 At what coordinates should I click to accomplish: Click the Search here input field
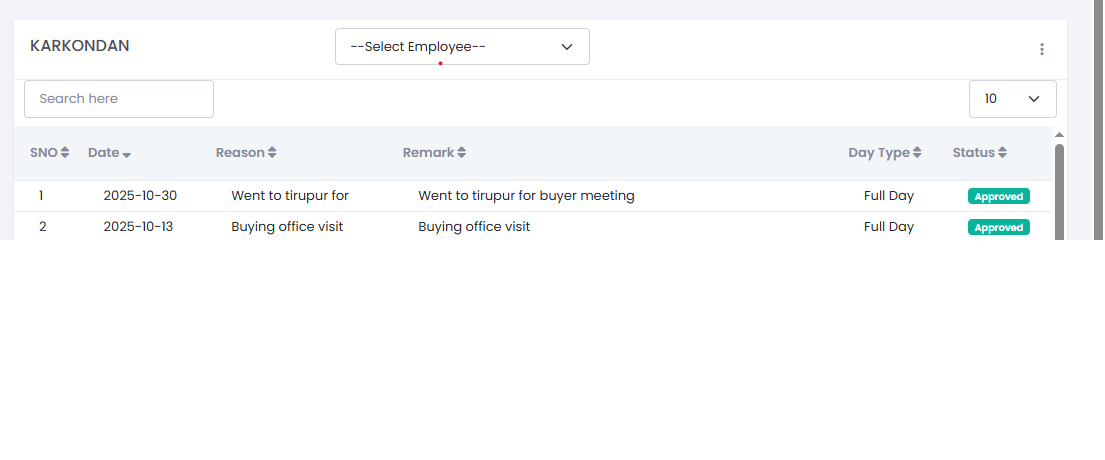(119, 99)
